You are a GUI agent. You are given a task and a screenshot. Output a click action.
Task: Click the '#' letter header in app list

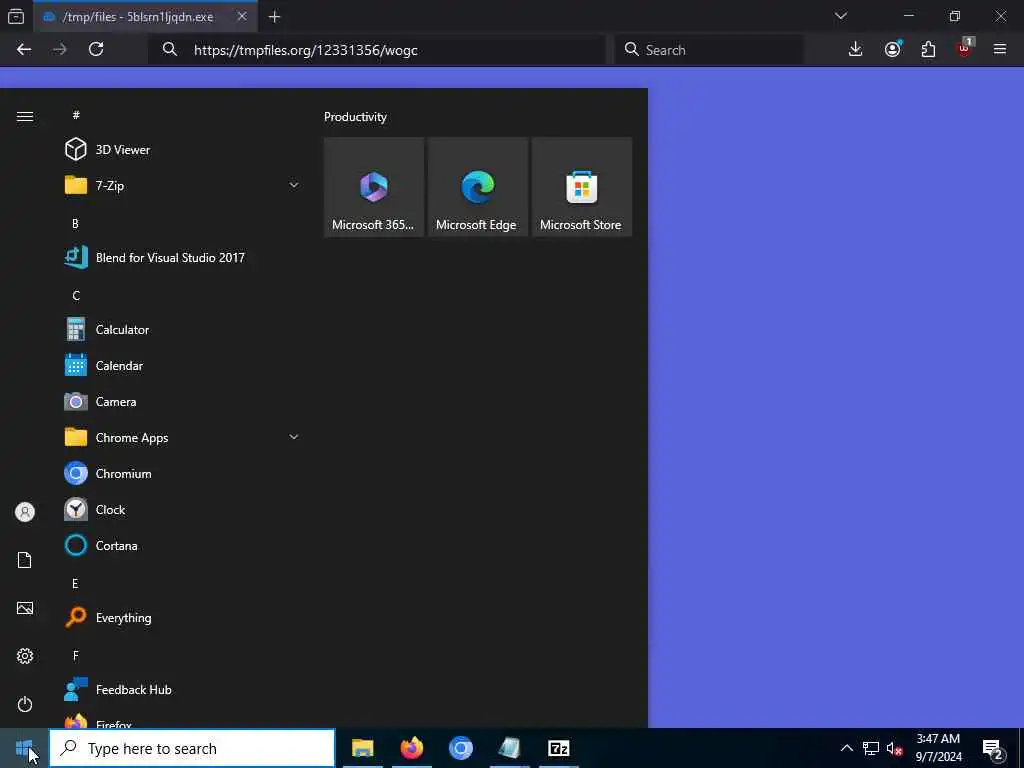[76, 115]
